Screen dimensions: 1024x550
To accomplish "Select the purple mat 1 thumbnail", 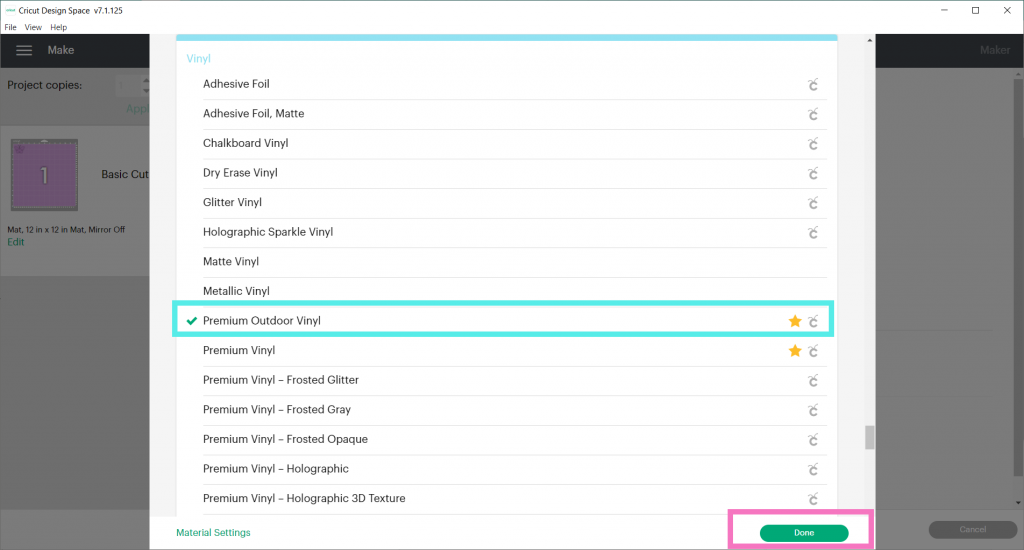I will 44,174.
